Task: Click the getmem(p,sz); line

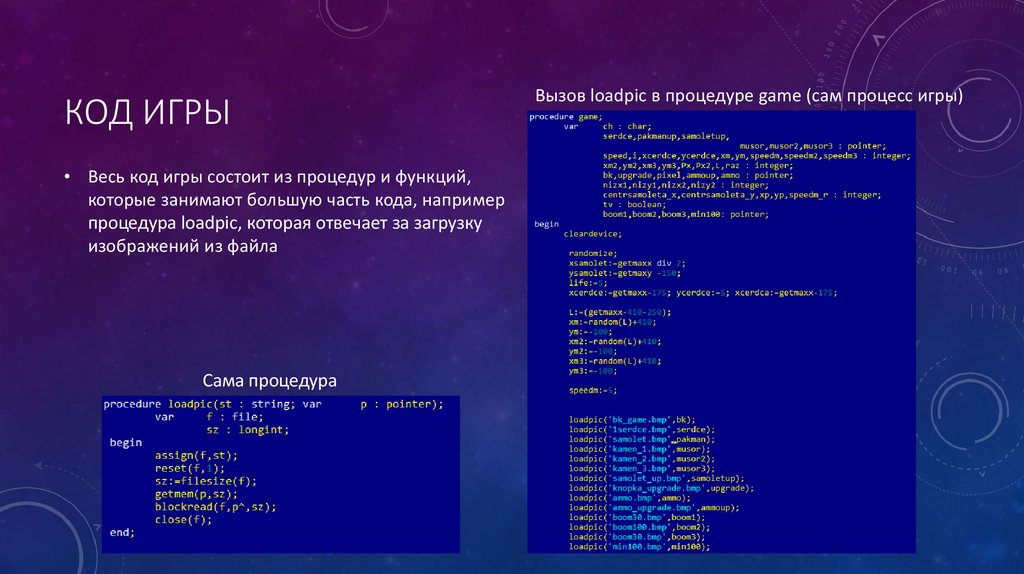Action: (x=197, y=494)
